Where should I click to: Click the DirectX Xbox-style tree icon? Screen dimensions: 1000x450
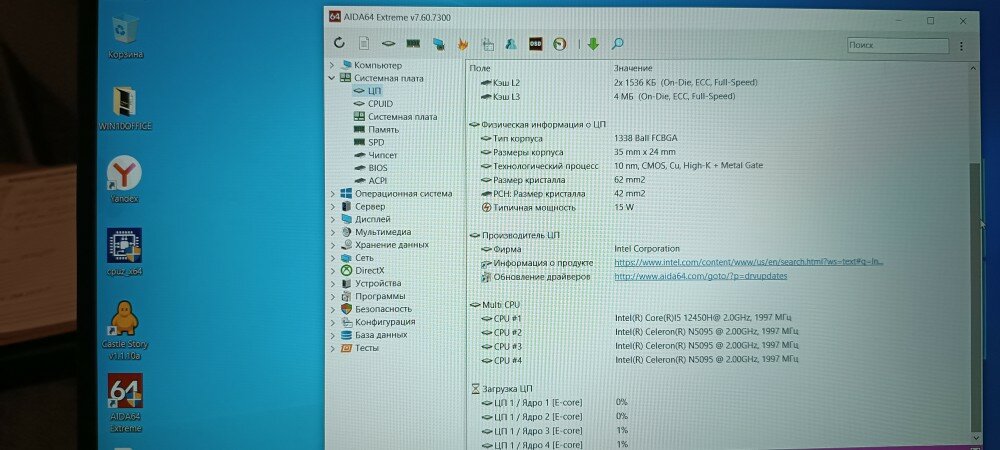[346, 270]
